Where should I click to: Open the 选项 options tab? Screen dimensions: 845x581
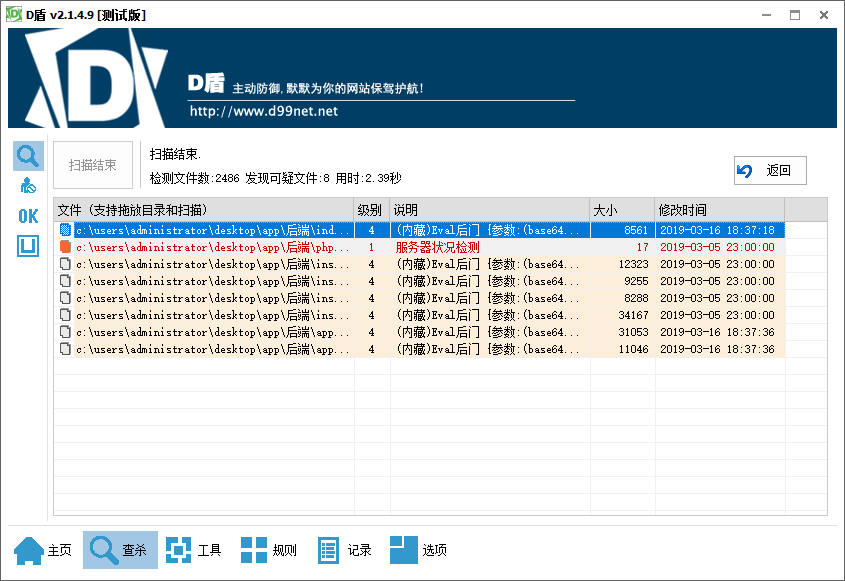[x=419, y=550]
